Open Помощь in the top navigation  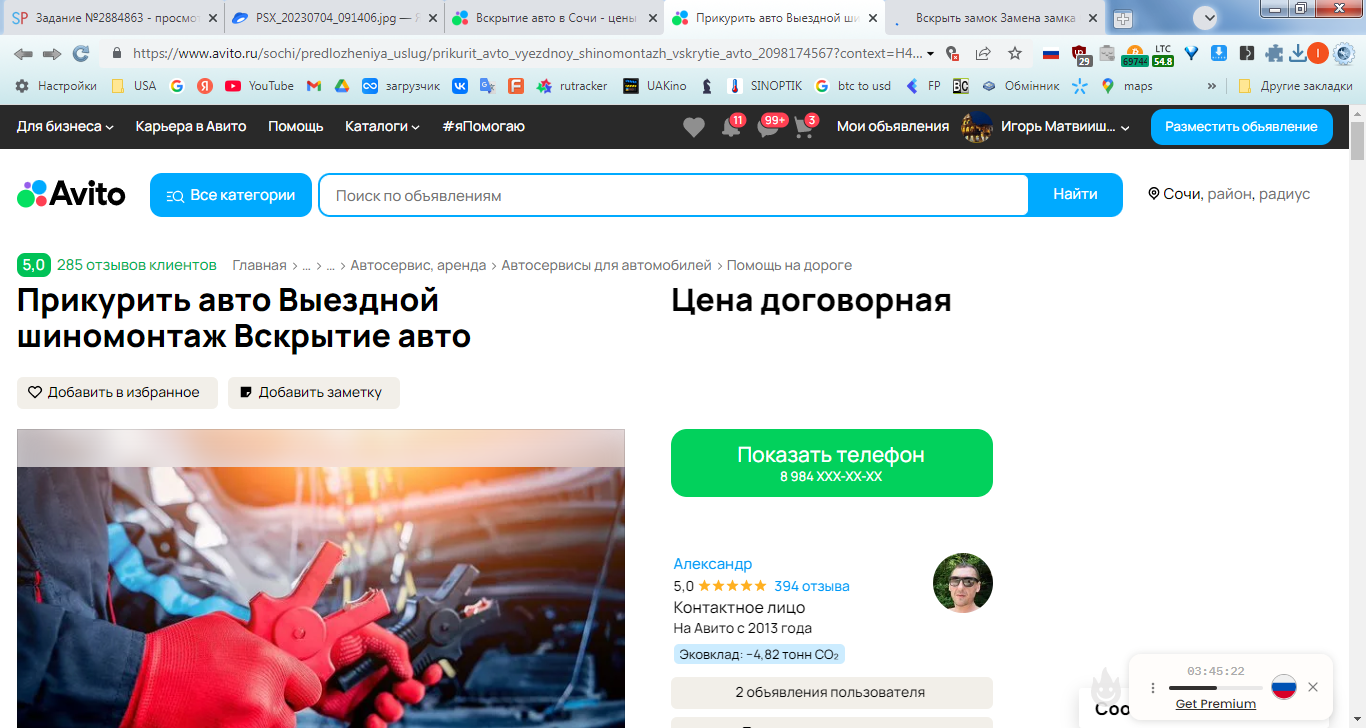point(296,127)
